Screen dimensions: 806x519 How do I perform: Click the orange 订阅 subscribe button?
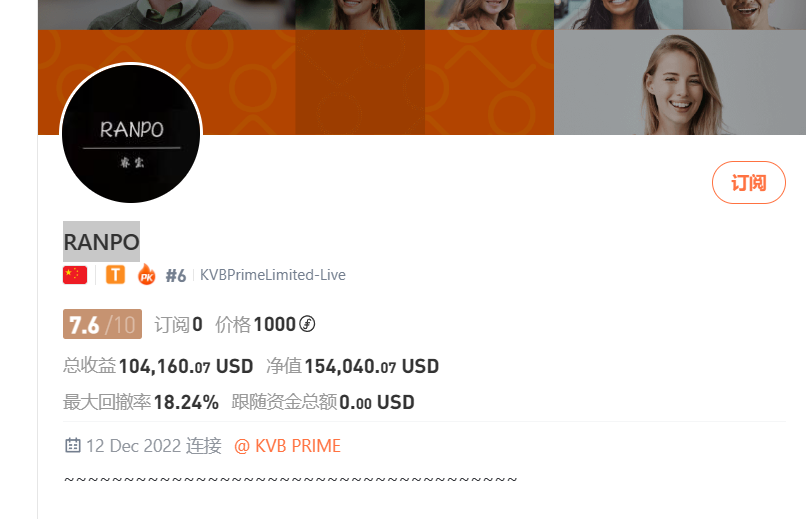point(748,182)
